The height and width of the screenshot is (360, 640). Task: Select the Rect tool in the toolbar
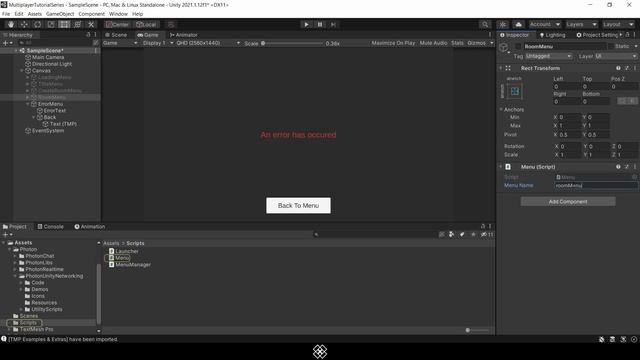64,24
